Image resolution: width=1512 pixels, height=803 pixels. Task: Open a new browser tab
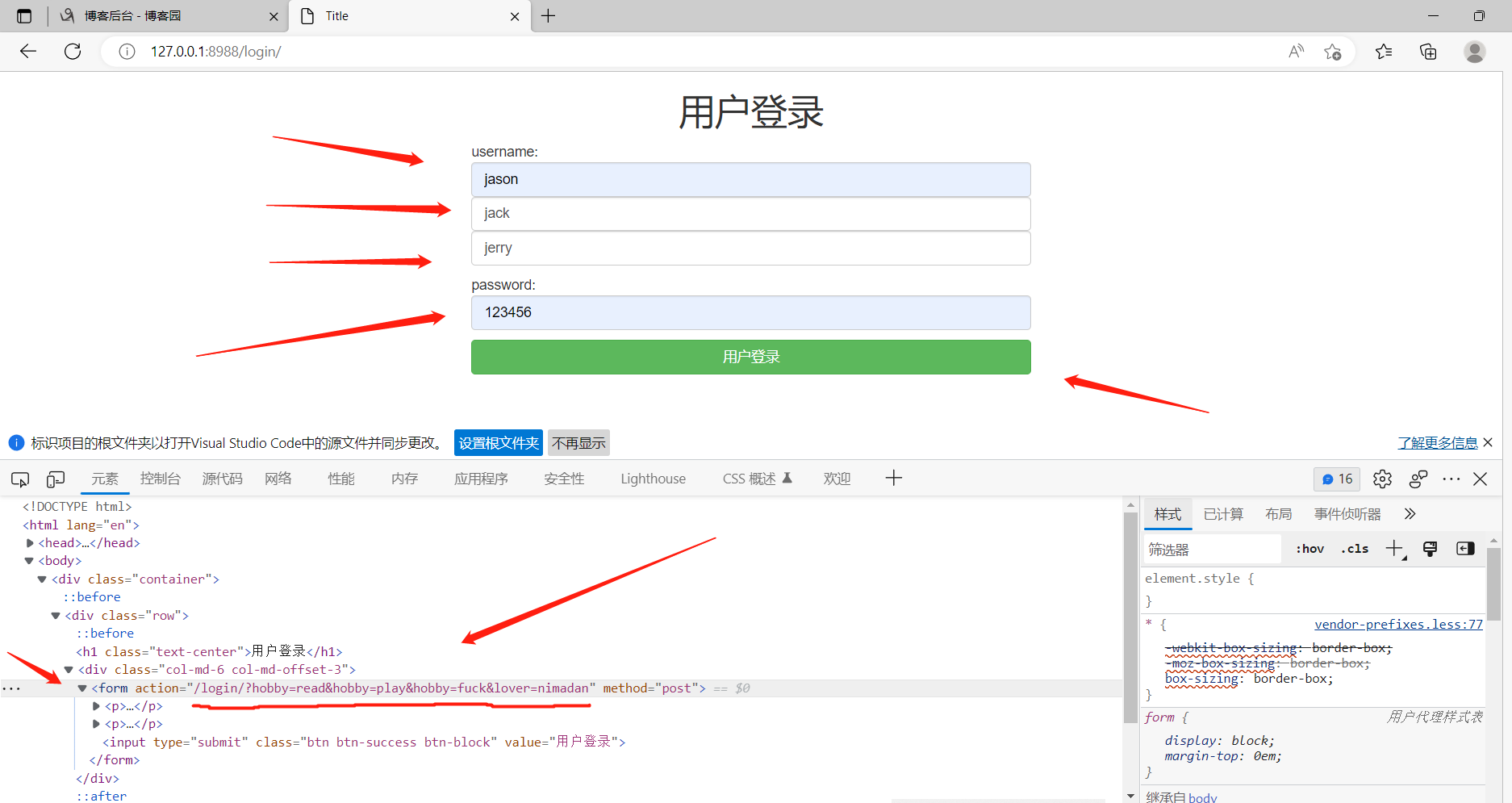tap(548, 16)
